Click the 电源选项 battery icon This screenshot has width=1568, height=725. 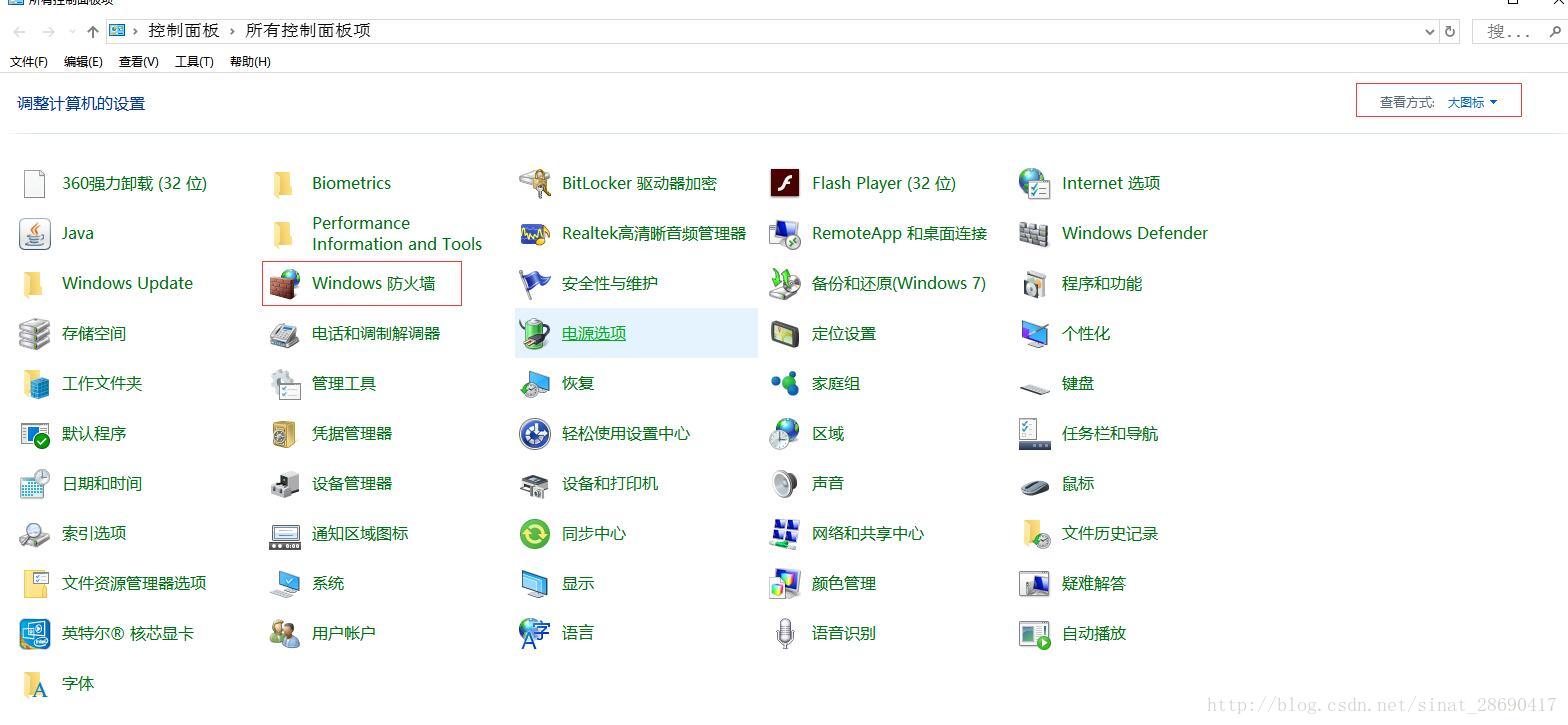click(534, 333)
